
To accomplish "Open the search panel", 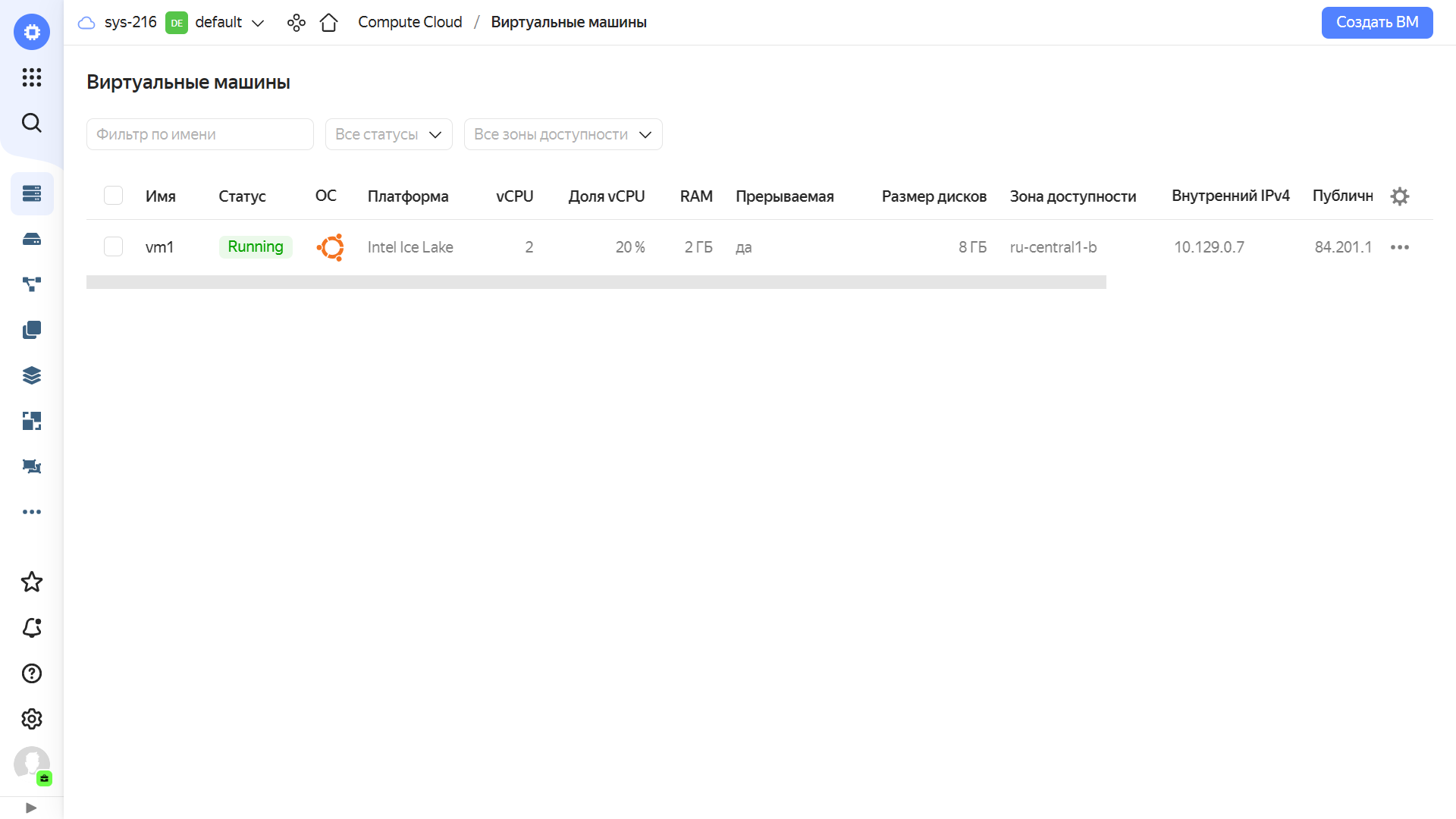I will coord(31,122).
